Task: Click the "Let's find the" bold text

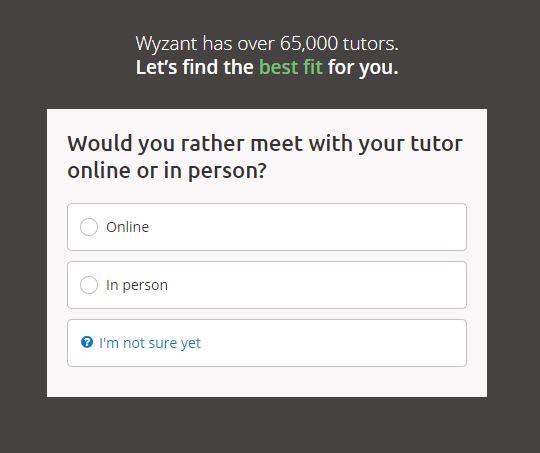Action: pos(195,67)
